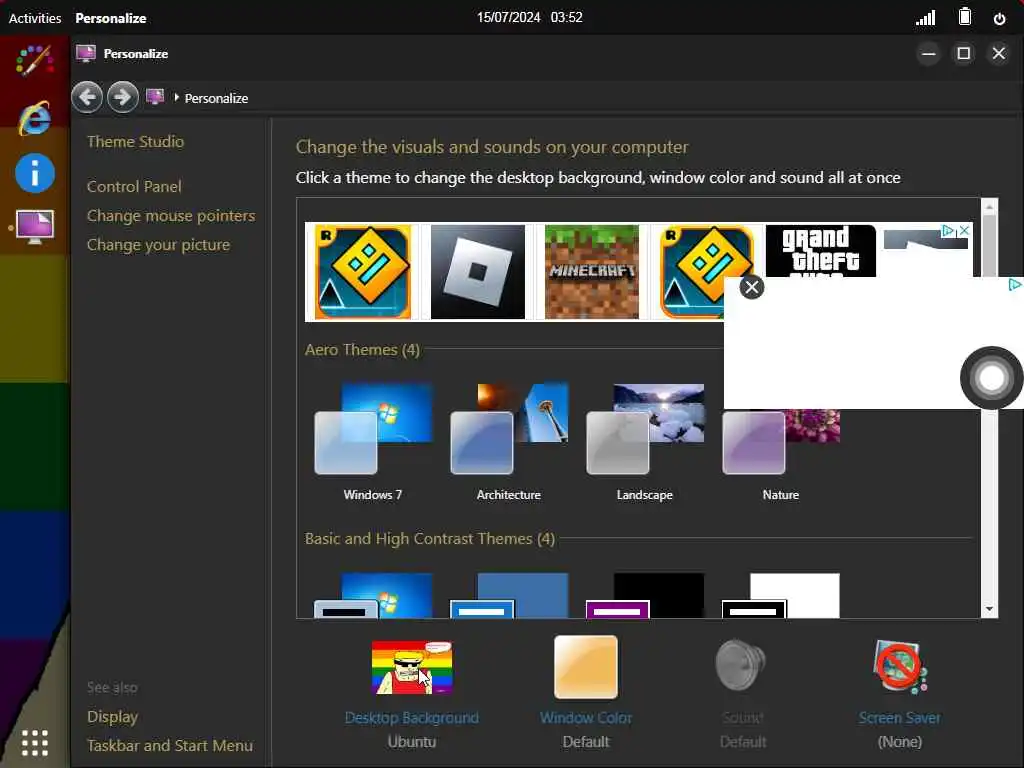Viewport: 1024px width, 768px height.
Task: Click the Personalize window title icon
Action: point(86,53)
